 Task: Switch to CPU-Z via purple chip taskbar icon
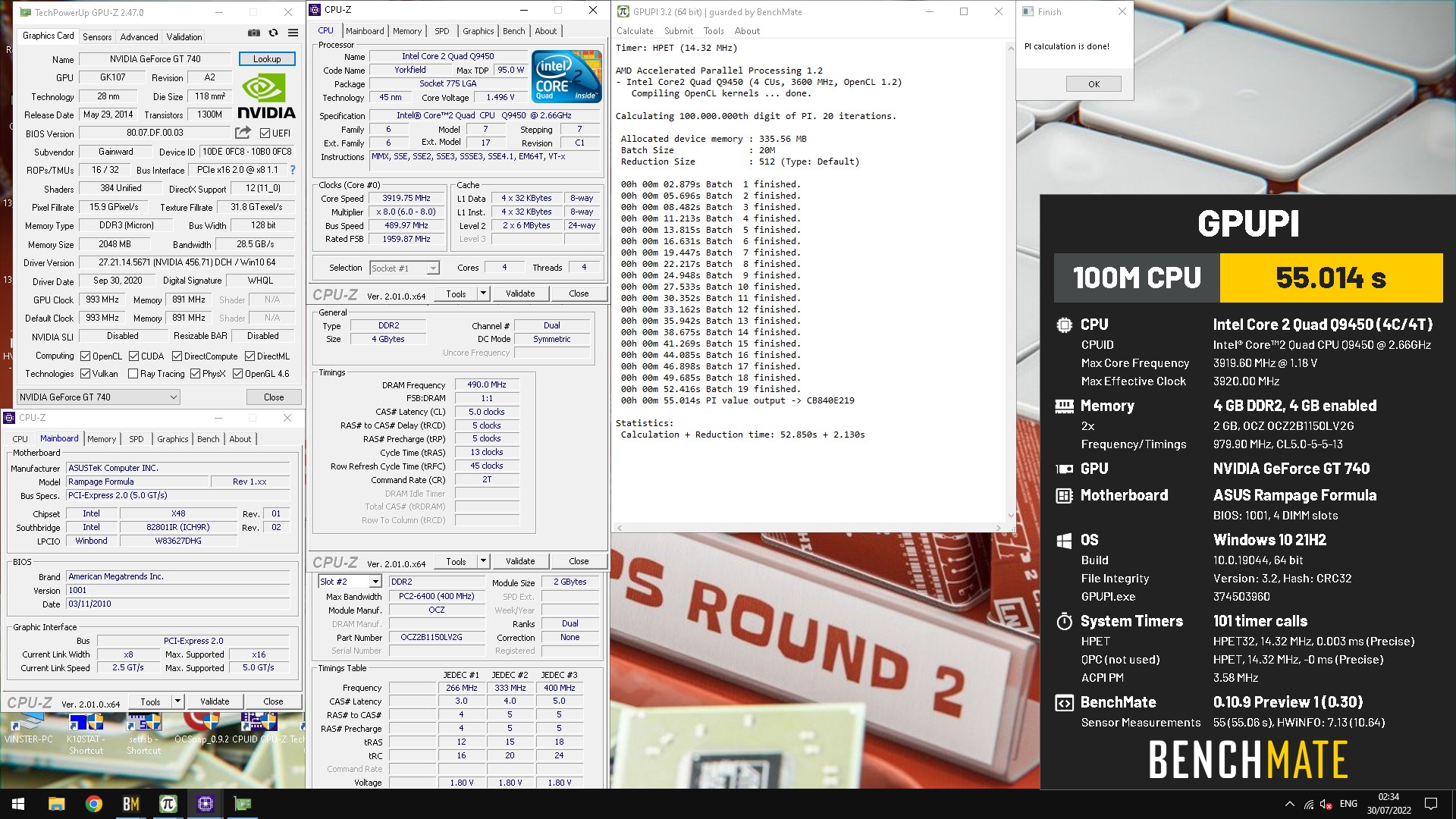(205, 804)
